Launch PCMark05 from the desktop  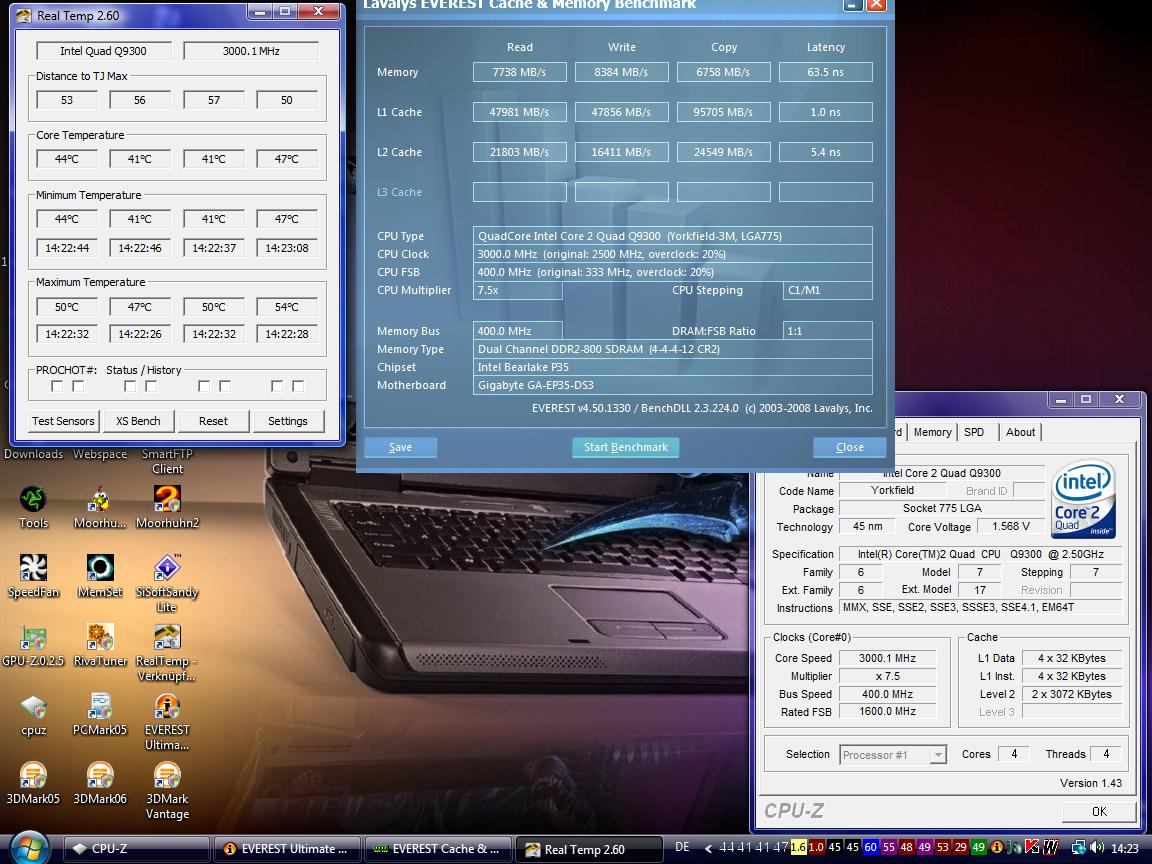100,714
